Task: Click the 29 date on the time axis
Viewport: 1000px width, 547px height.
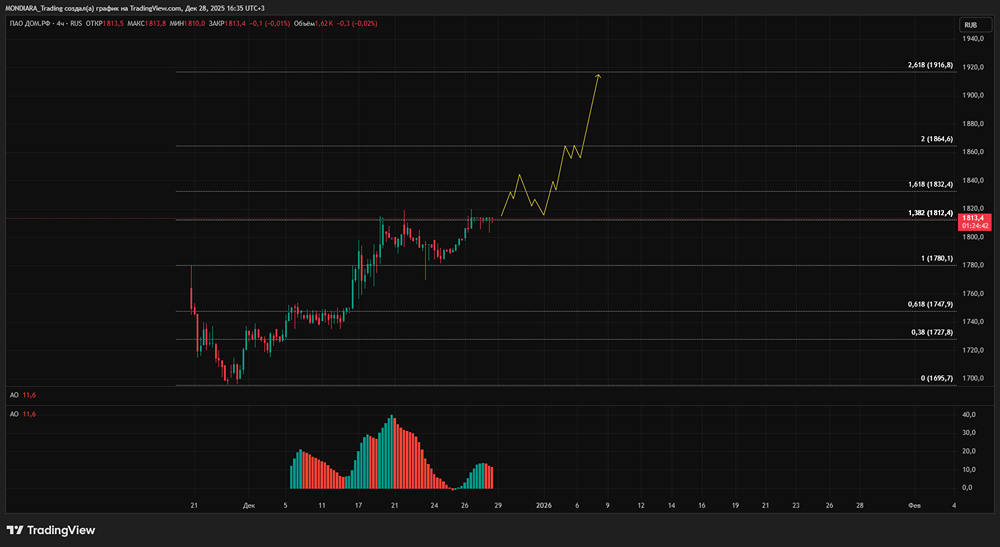Action: tap(498, 506)
